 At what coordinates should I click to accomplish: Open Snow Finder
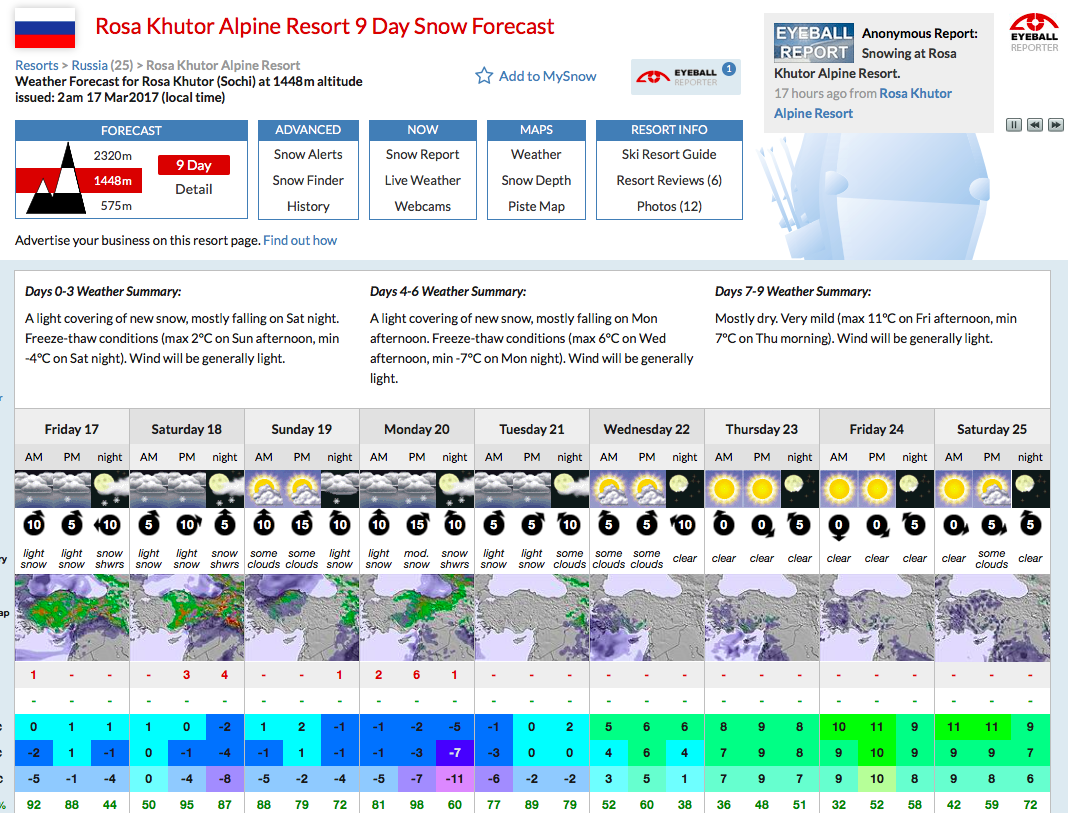[308, 180]
